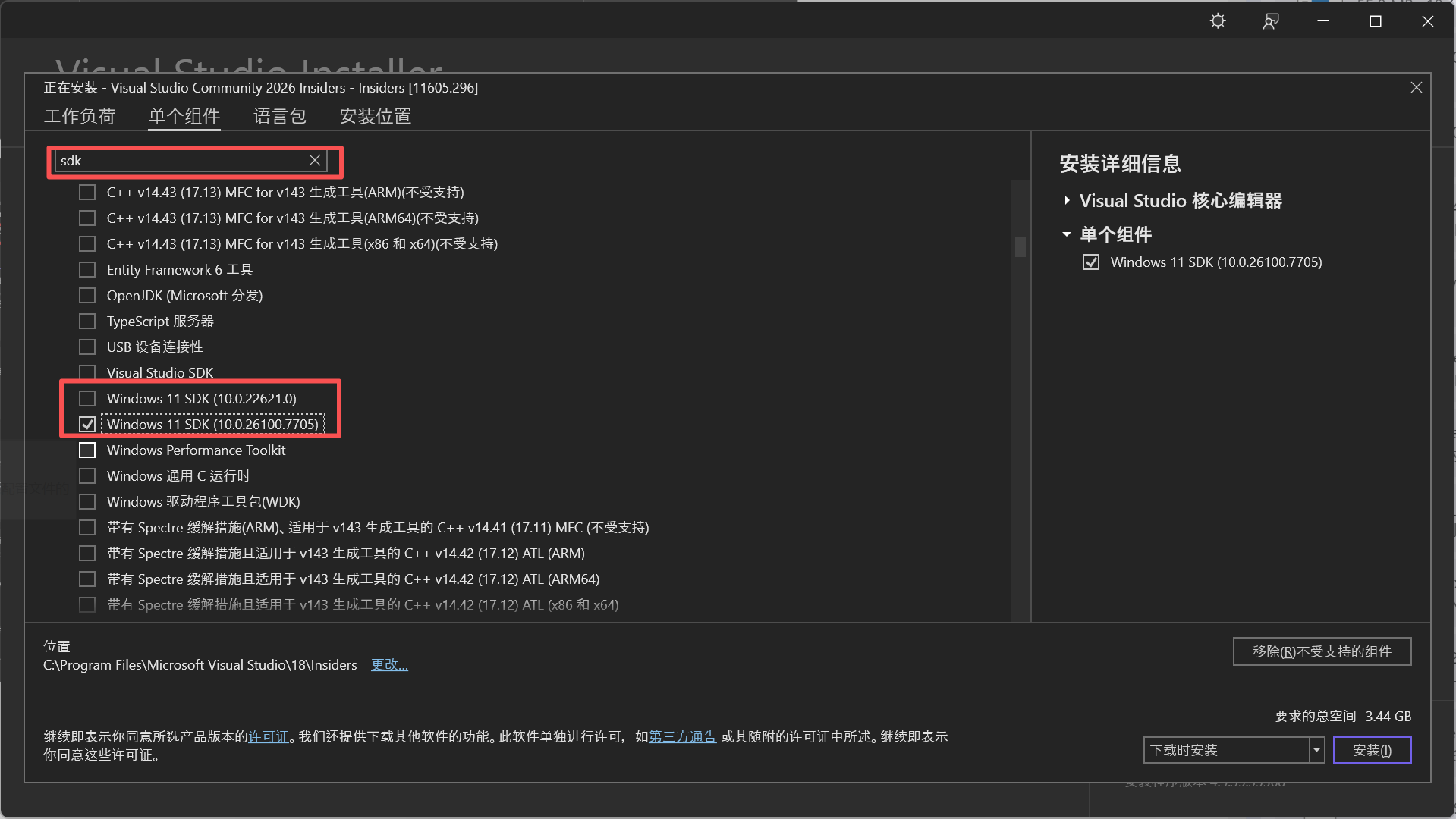Viewport: 1456px width, 819px height.
Task: Minimize the Visual Studio Installer window
Action: pos(1323,21)
